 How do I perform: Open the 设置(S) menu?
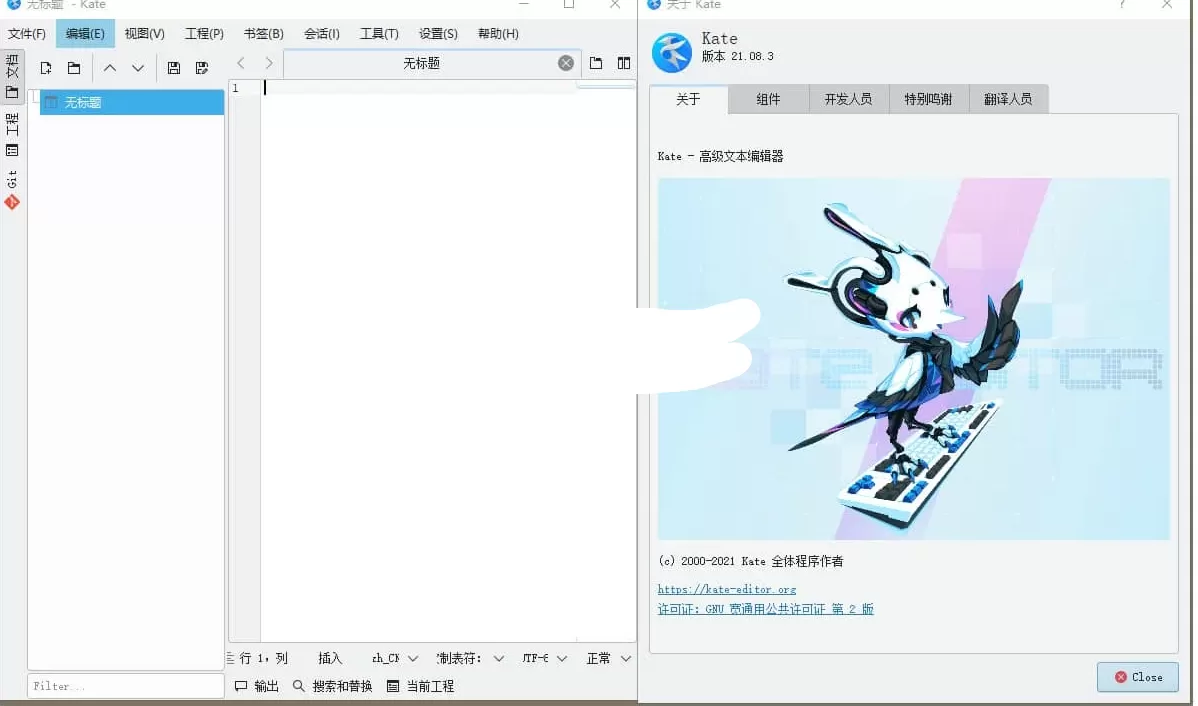point(437,33)
